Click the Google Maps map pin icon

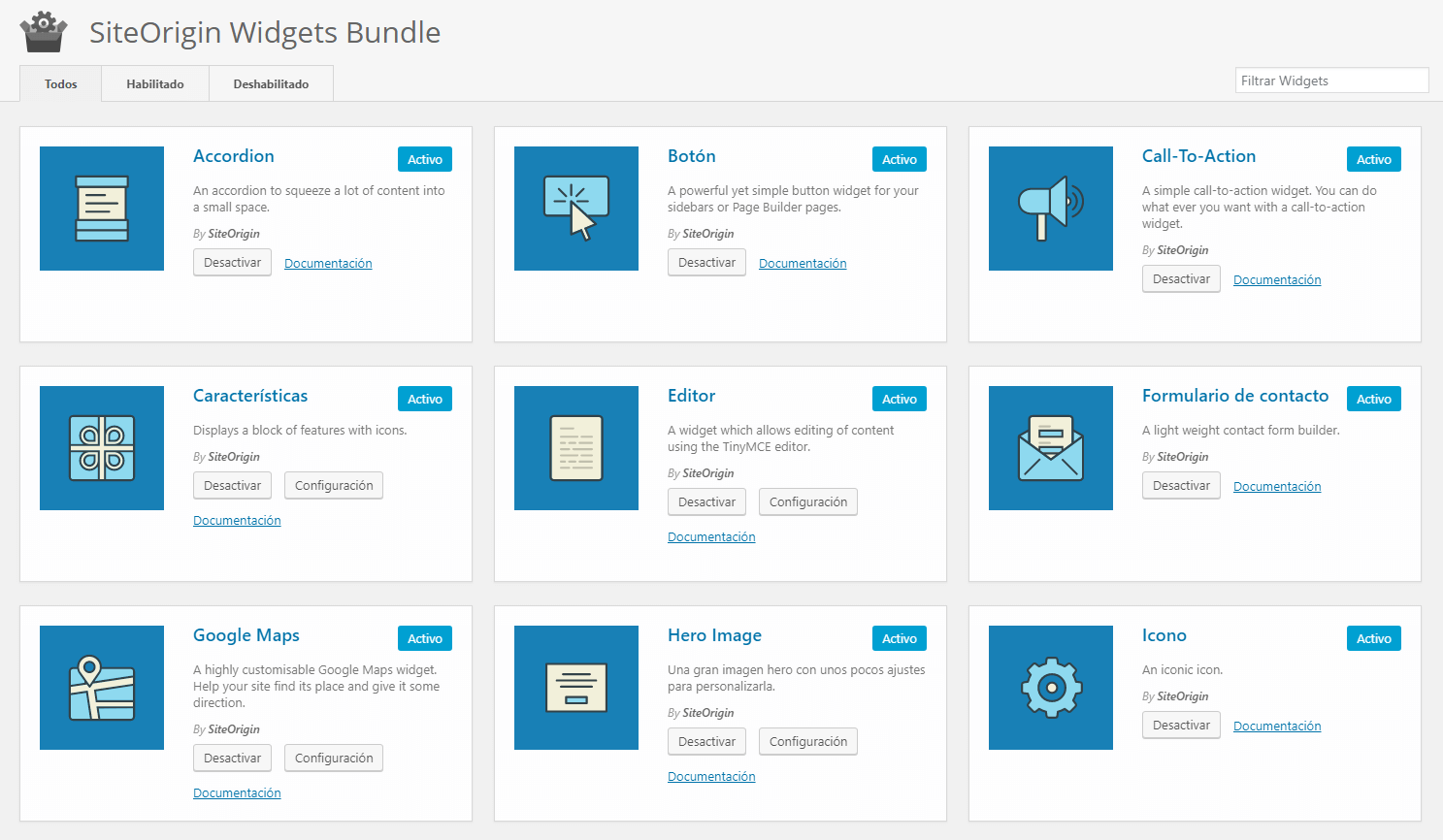[101, 688]
